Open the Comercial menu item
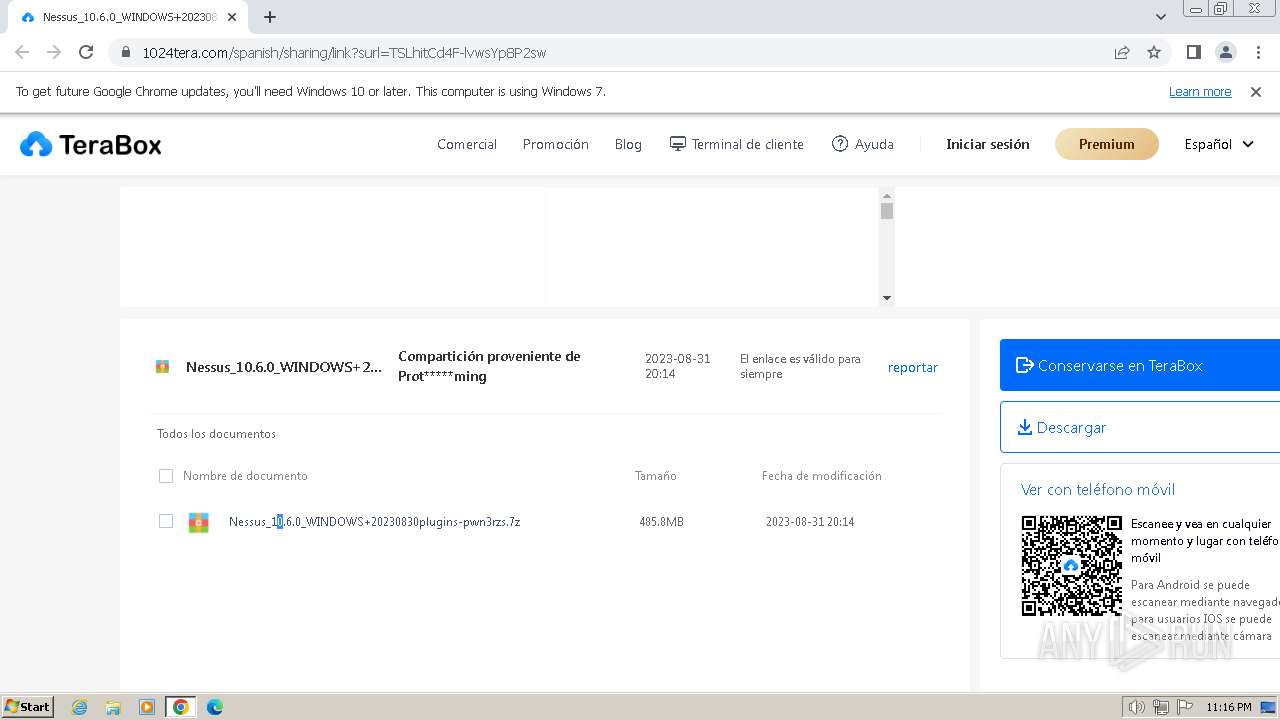Image resolution: width=1280 pixels, height=720 pixels. tap(467, 144)
